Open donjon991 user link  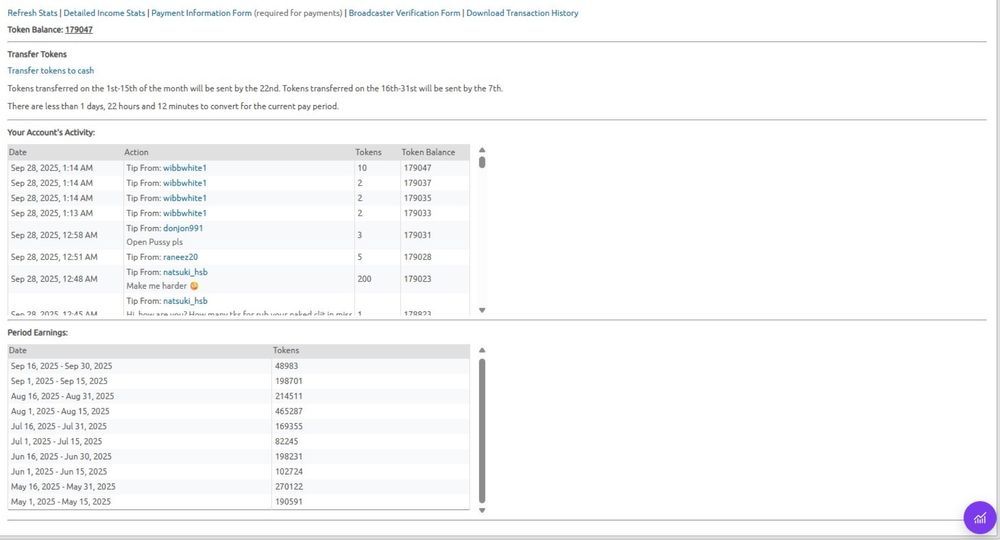(x=183, y=228)
